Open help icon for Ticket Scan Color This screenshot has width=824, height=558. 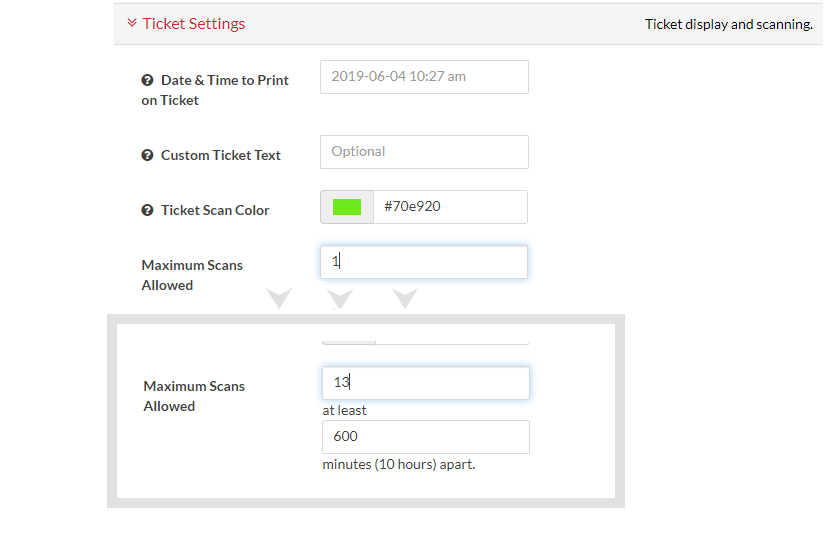[147, 210]
